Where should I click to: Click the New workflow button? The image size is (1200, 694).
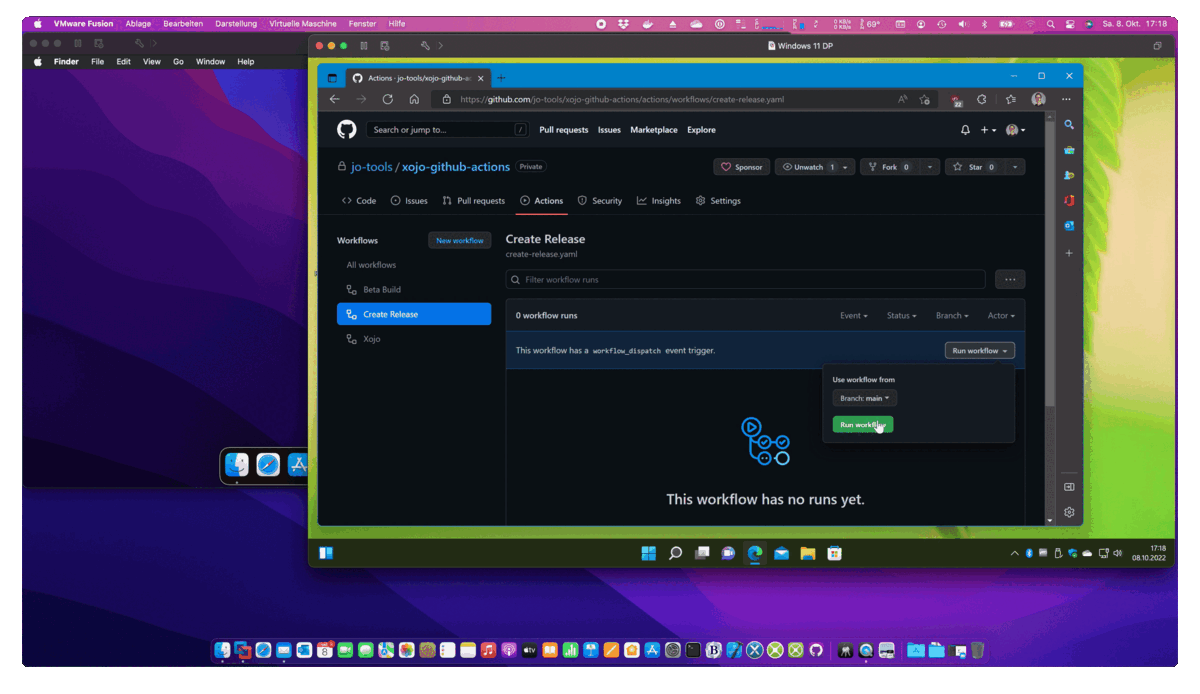point(460,241)
